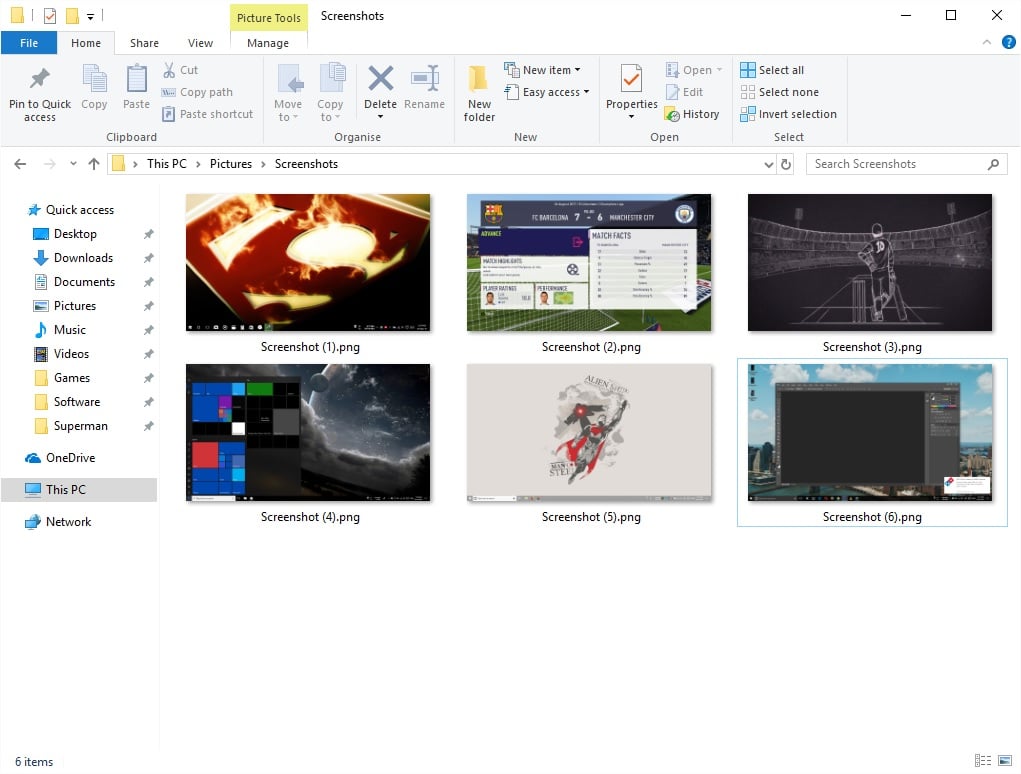Switch to large thumbnails view in status bar
The image size is (1021, 774).
[1005, 760]
